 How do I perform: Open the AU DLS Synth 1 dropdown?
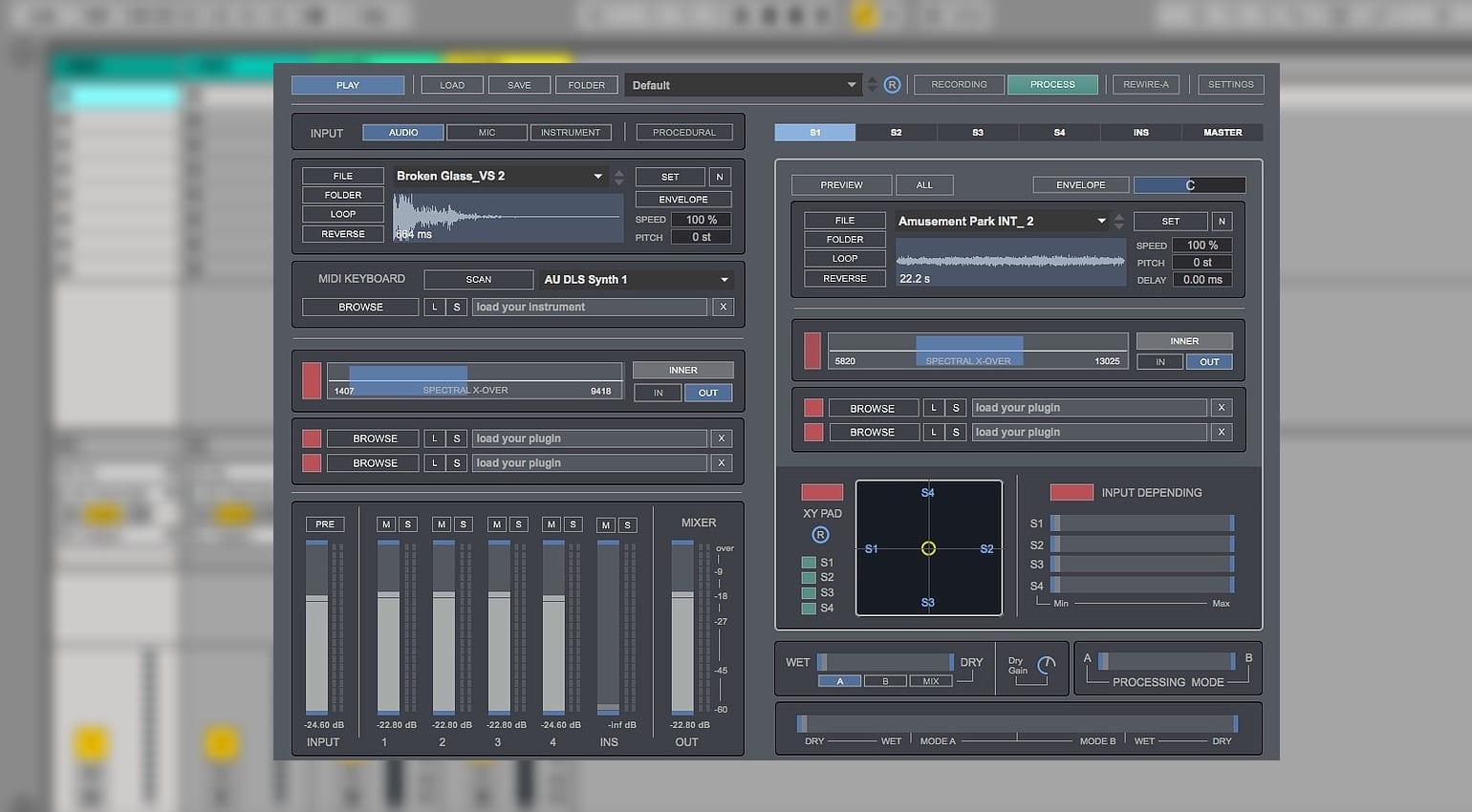pyautogui.click(x=637, y=280)
